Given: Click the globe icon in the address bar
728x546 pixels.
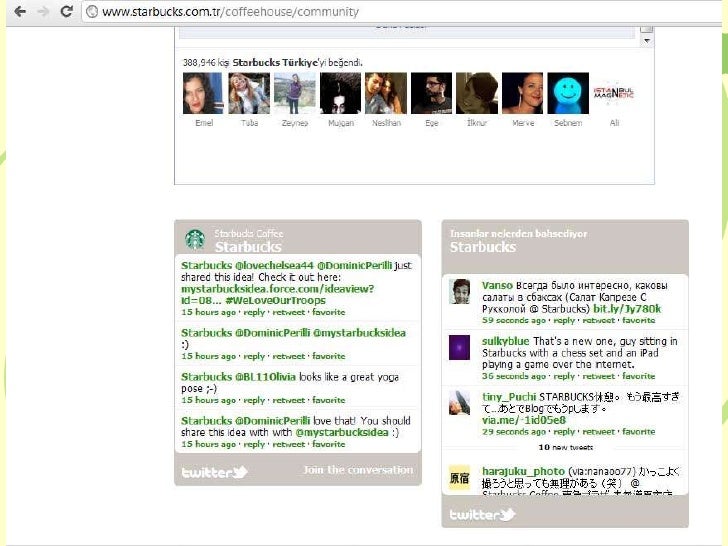Looking at the screenshot, I should (x=92, y=12).
